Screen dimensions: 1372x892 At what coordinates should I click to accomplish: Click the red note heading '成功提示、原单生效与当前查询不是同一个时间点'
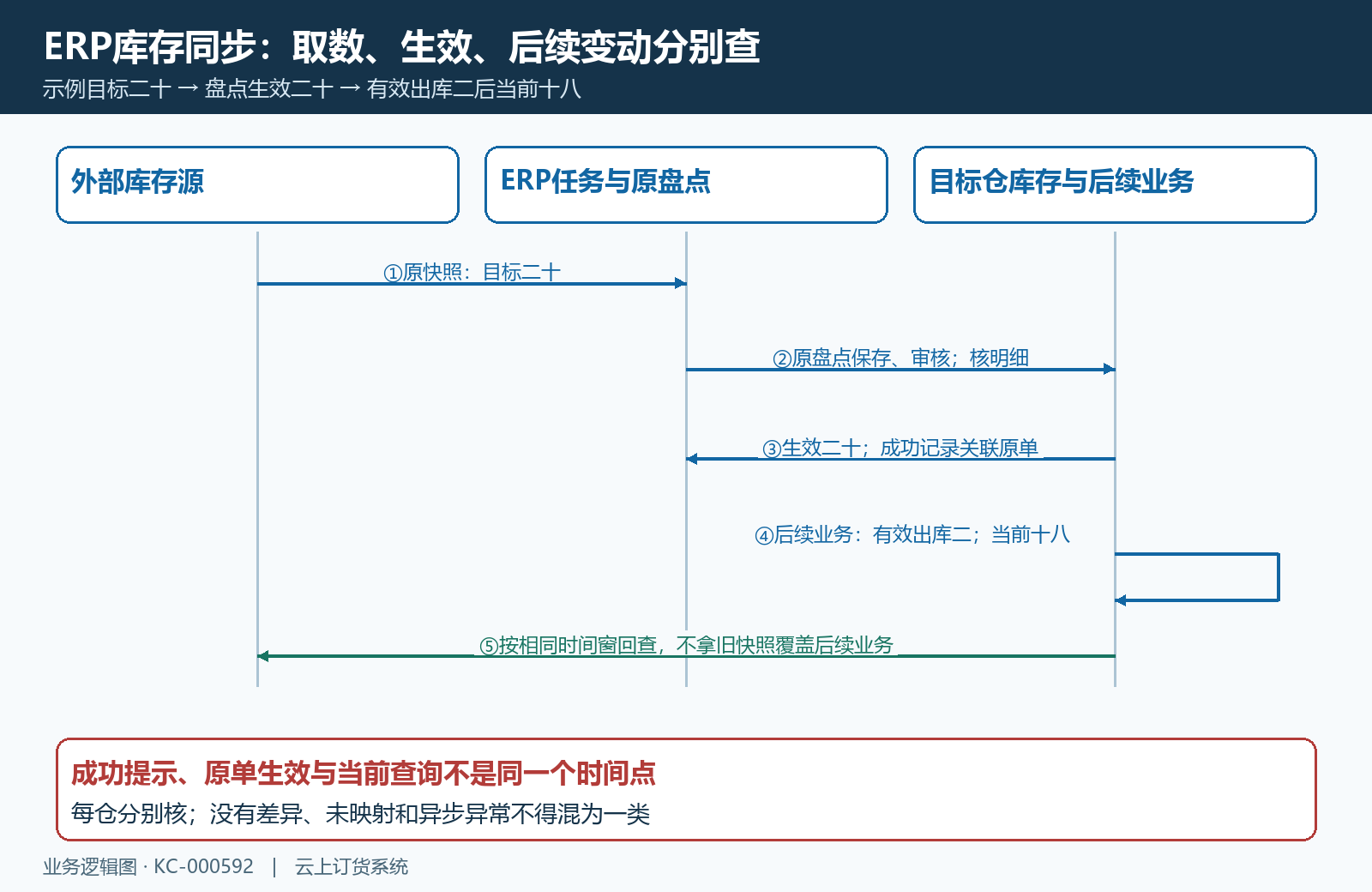coord(363,774)
